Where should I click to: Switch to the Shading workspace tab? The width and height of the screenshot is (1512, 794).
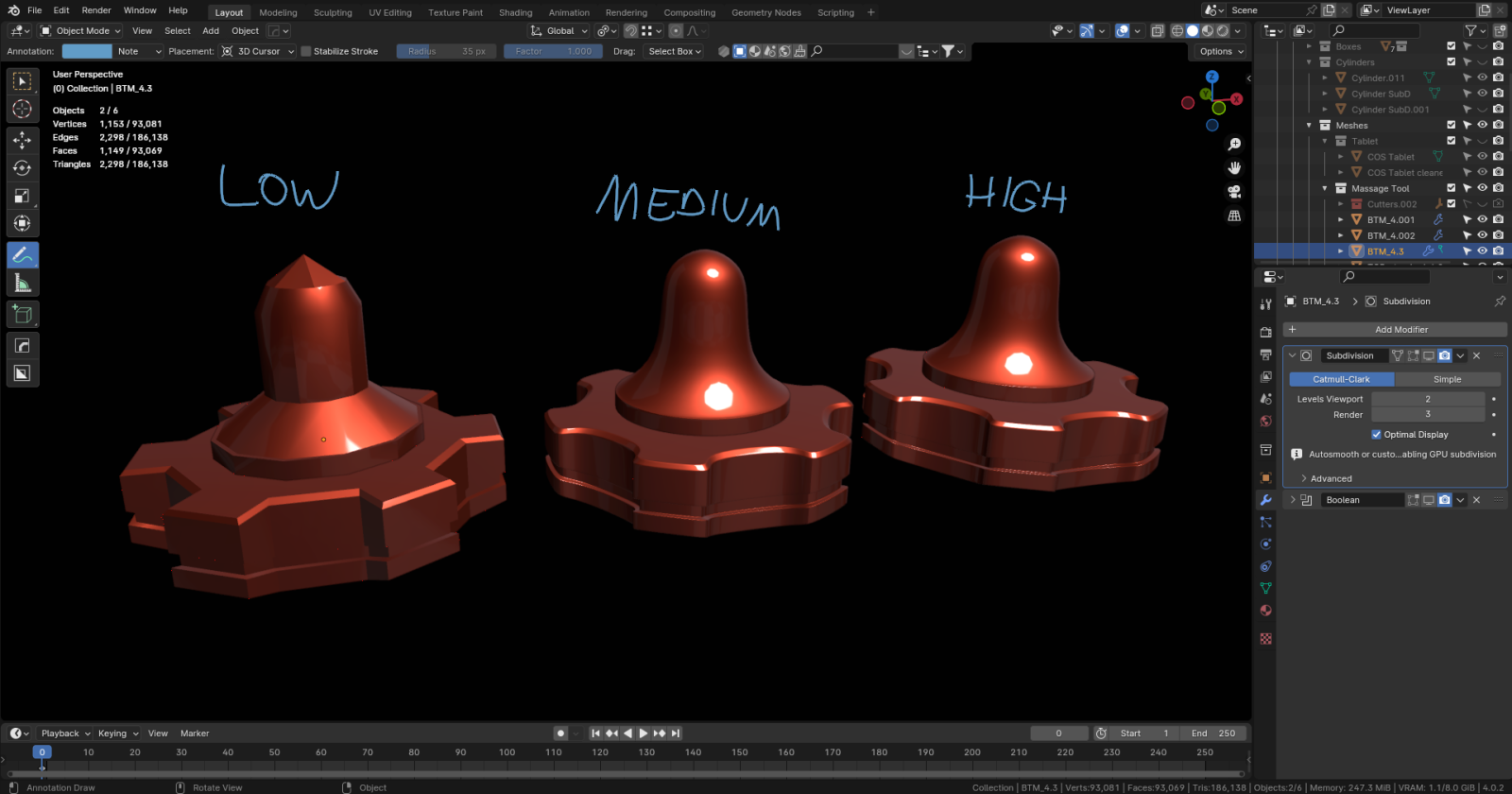516,12
